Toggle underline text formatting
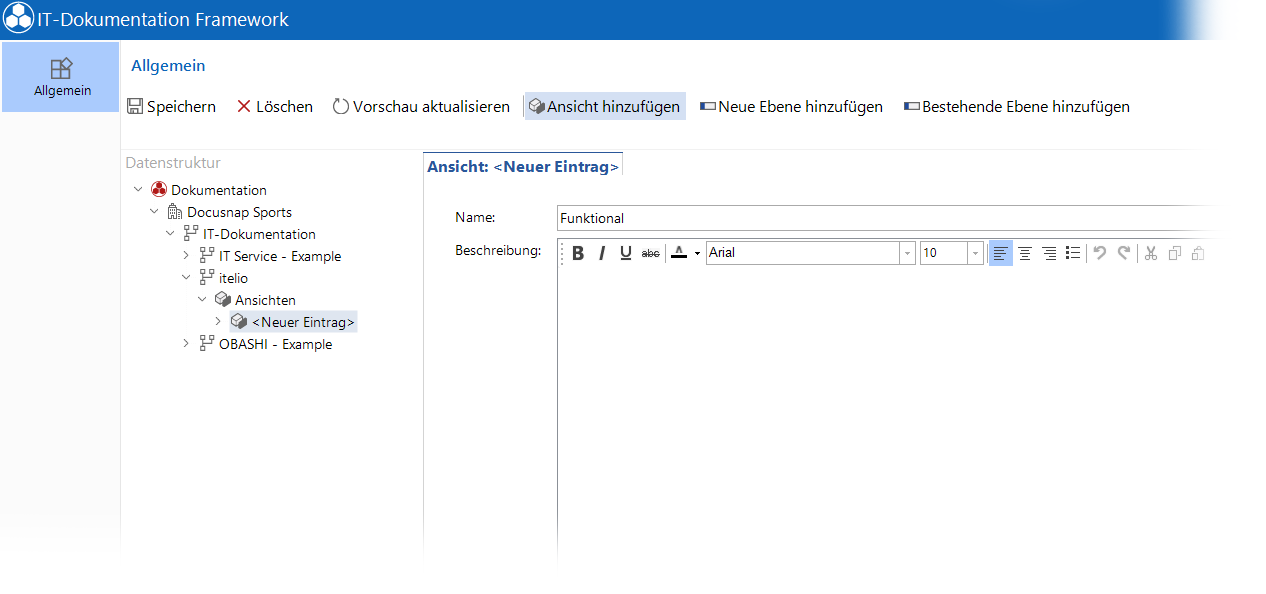The image size is (1266, 594). 626,253
